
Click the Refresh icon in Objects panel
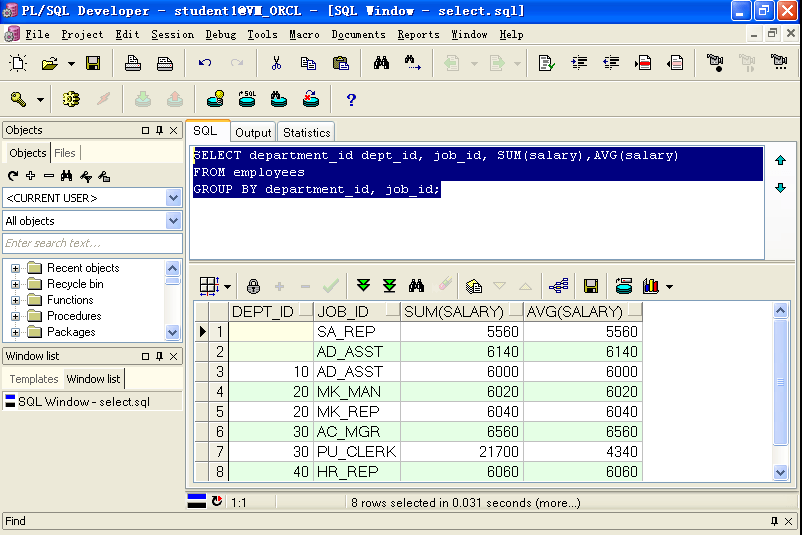13,176
